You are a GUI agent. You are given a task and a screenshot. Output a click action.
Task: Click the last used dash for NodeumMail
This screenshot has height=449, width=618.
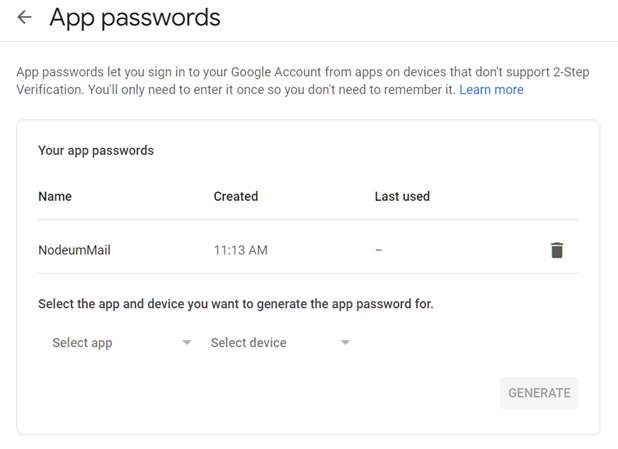(x=379, y=250)
